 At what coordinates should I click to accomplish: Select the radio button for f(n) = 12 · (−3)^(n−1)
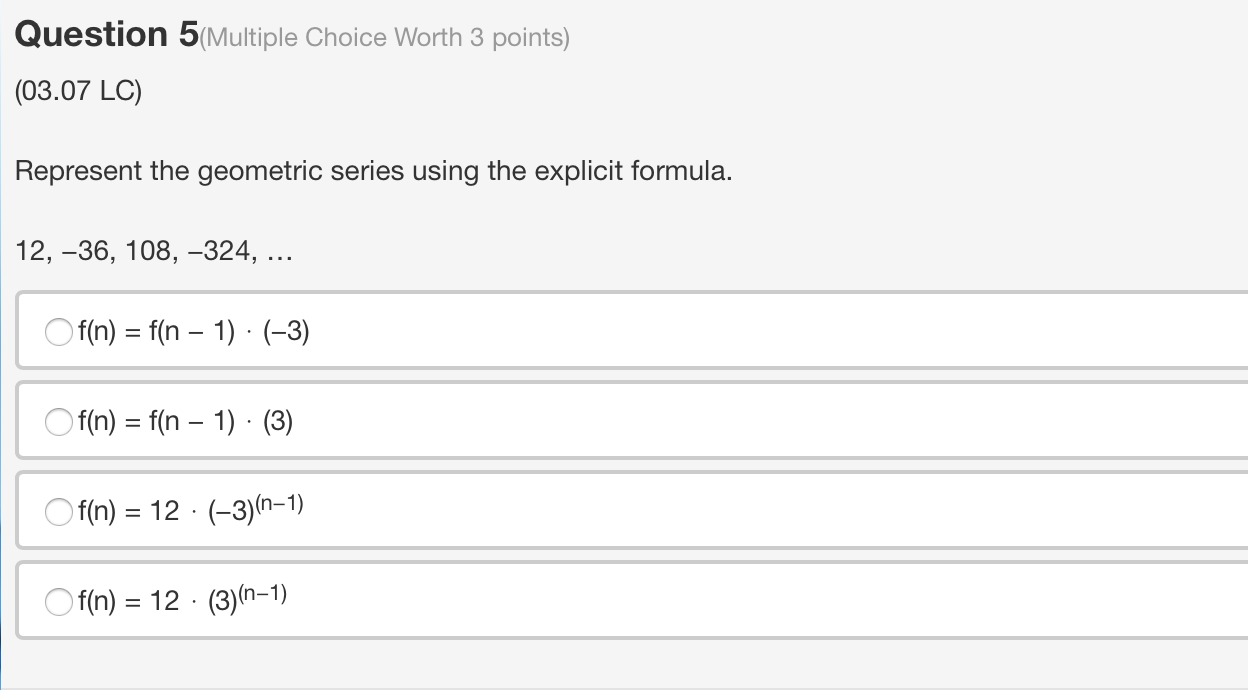pos(58,511)
